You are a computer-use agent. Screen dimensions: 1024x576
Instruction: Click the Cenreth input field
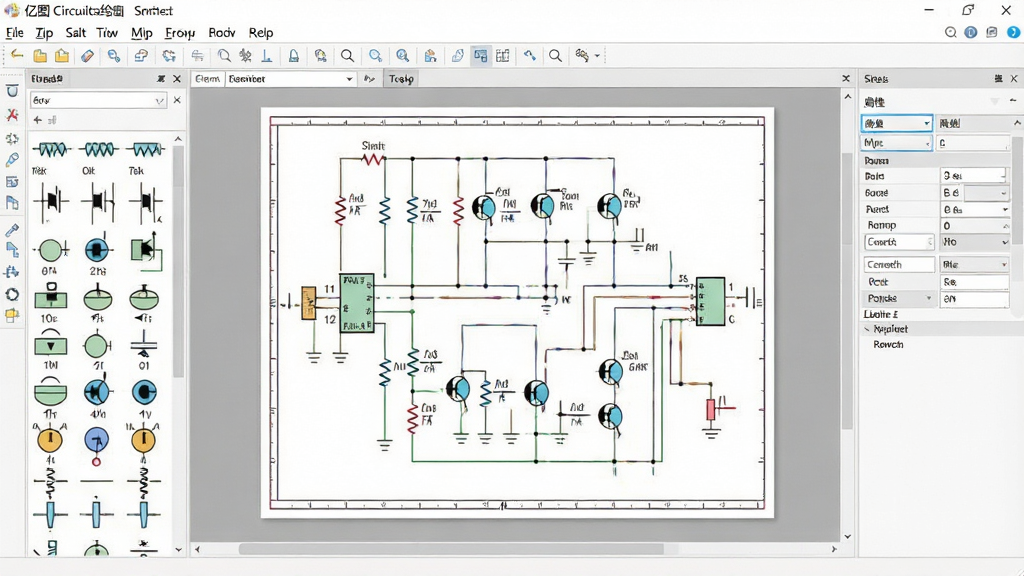899,264
